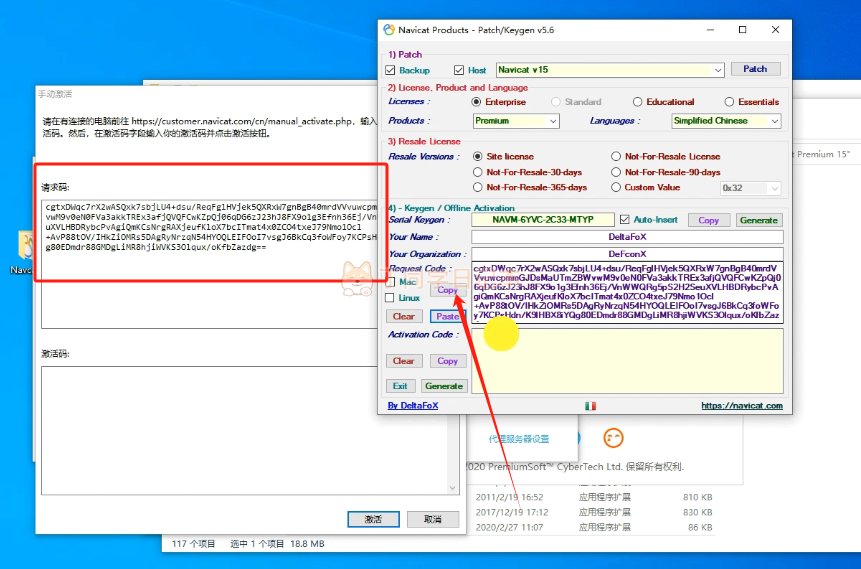
Task: Click the Your Name field containing DeltaFoX
Action: pos(627,237)
